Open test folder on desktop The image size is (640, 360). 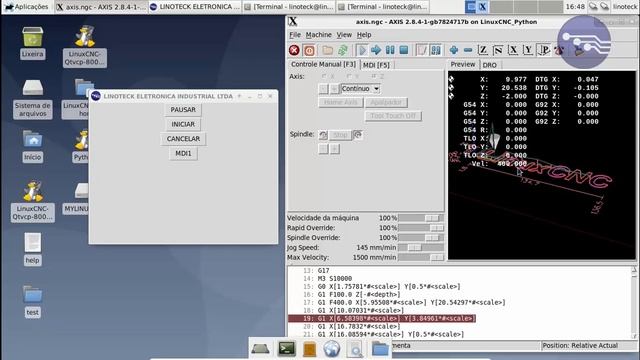pyautogui.click(x=32, y=301)
